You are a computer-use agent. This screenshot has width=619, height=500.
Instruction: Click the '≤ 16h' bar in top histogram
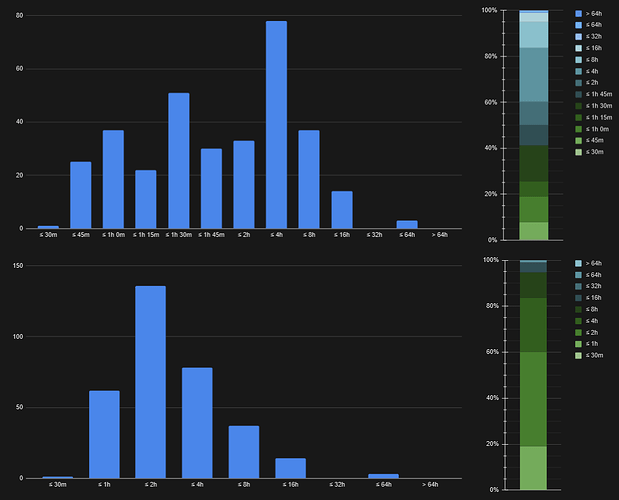point(342,210)
